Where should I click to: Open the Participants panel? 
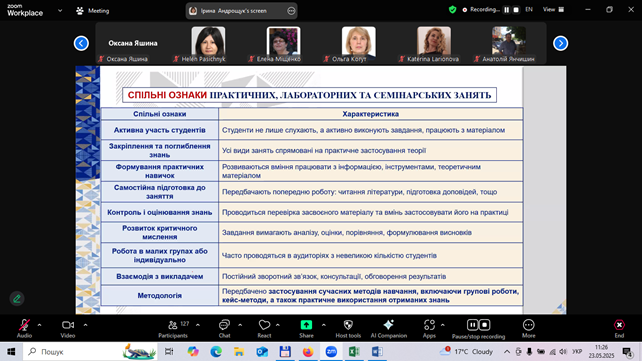173,329
